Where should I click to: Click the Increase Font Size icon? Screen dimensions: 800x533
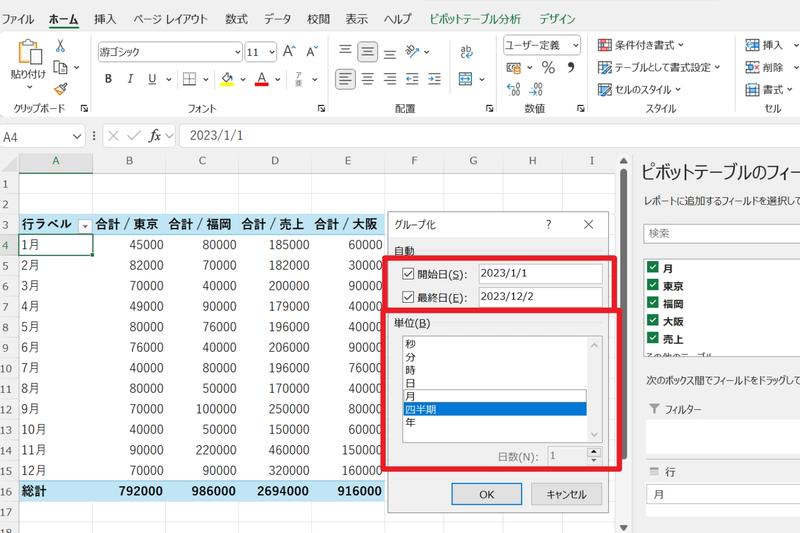pyautogui.click(x=289, y=52)
